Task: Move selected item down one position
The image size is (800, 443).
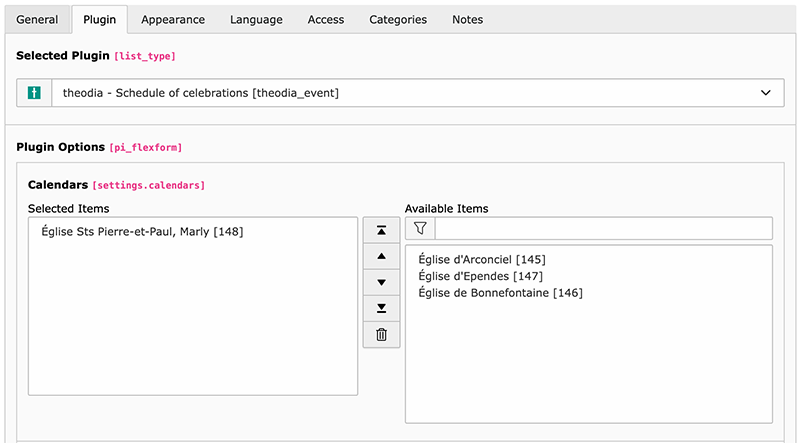Action: pyautogui.click(x=381, y=282)
